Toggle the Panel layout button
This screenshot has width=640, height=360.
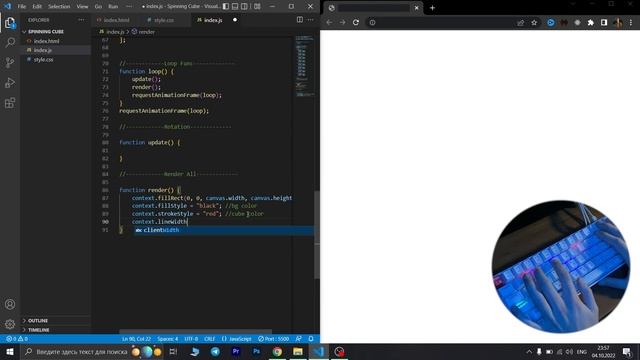235,7
